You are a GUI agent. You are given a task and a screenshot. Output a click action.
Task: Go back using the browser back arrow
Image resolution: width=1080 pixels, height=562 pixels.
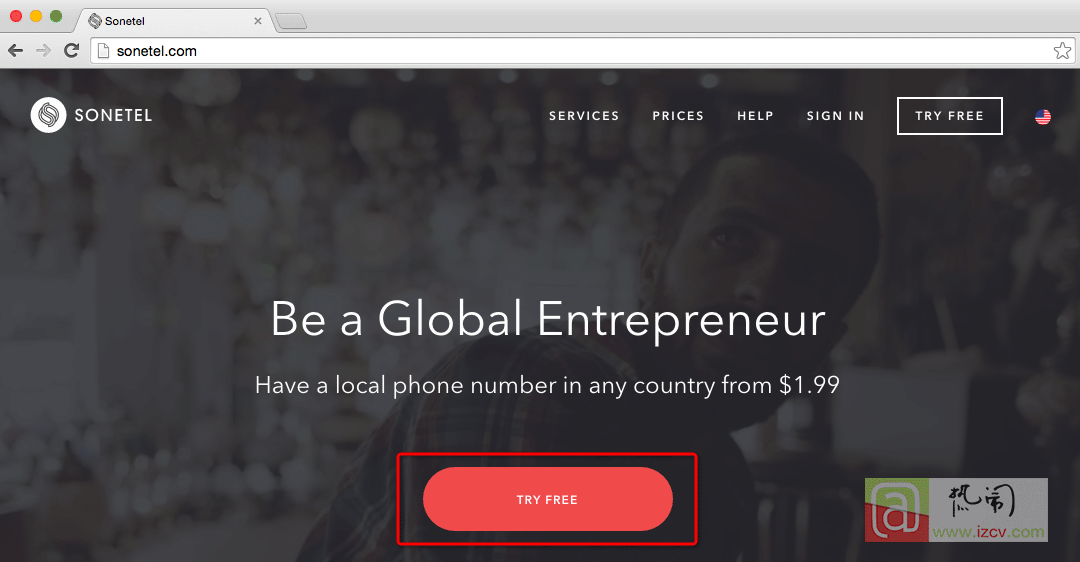(x=16, y=50)
